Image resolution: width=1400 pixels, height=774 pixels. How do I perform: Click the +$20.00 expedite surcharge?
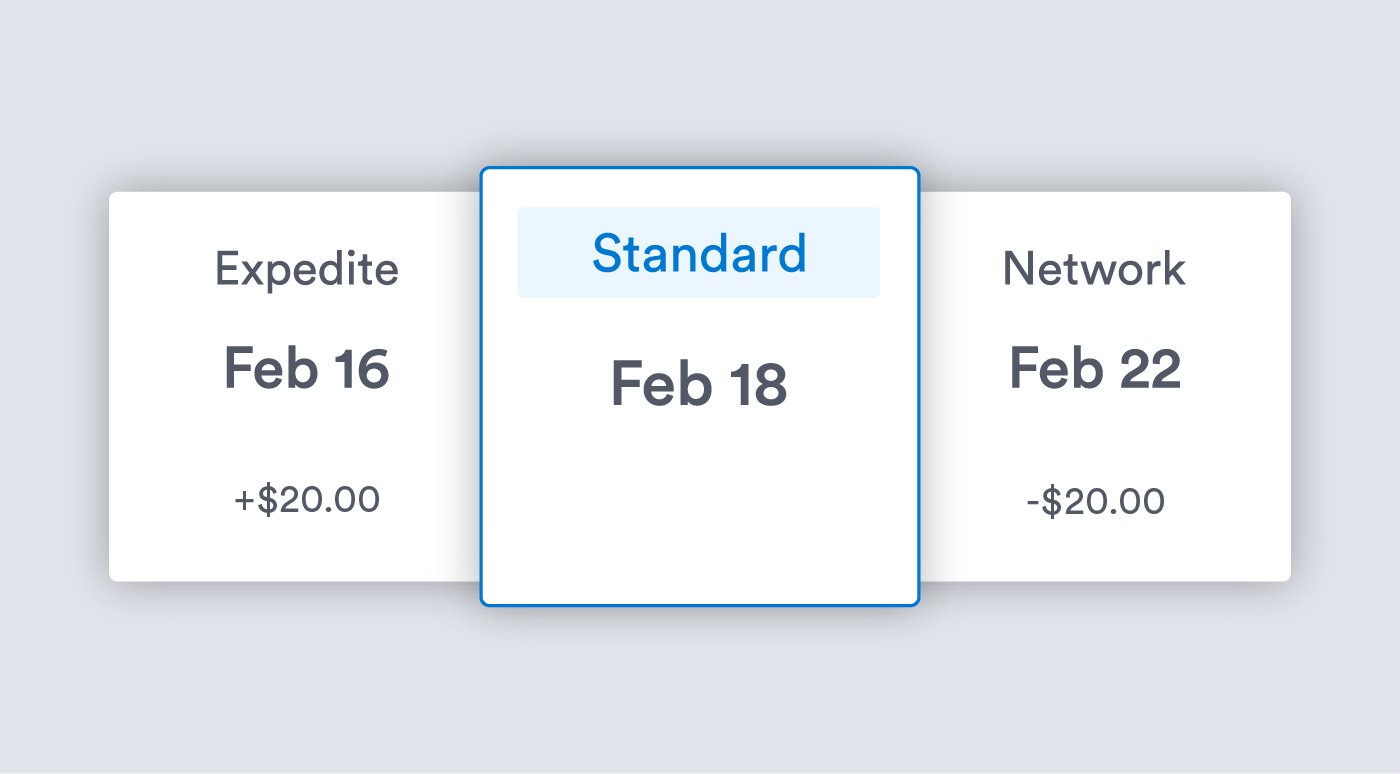306,500
